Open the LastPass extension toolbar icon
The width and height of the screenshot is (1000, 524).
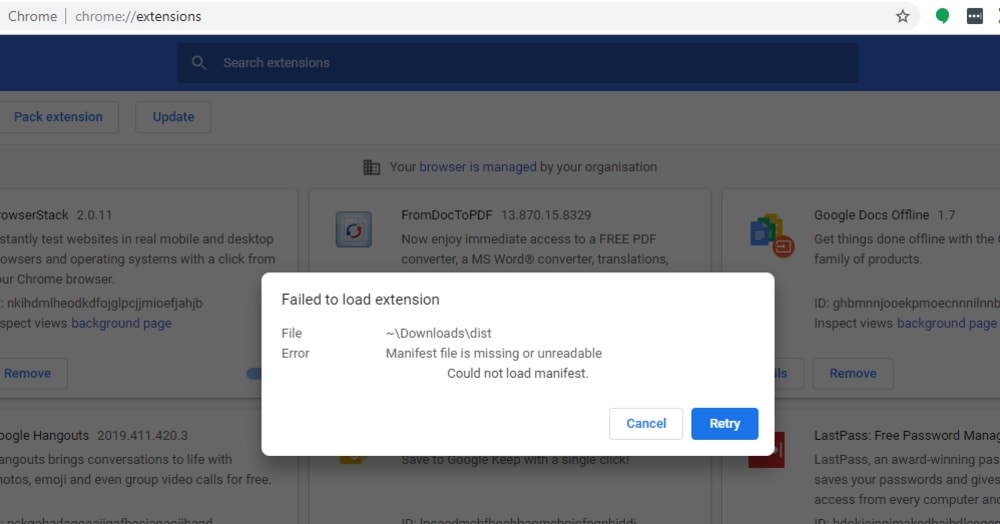(974, 16)
